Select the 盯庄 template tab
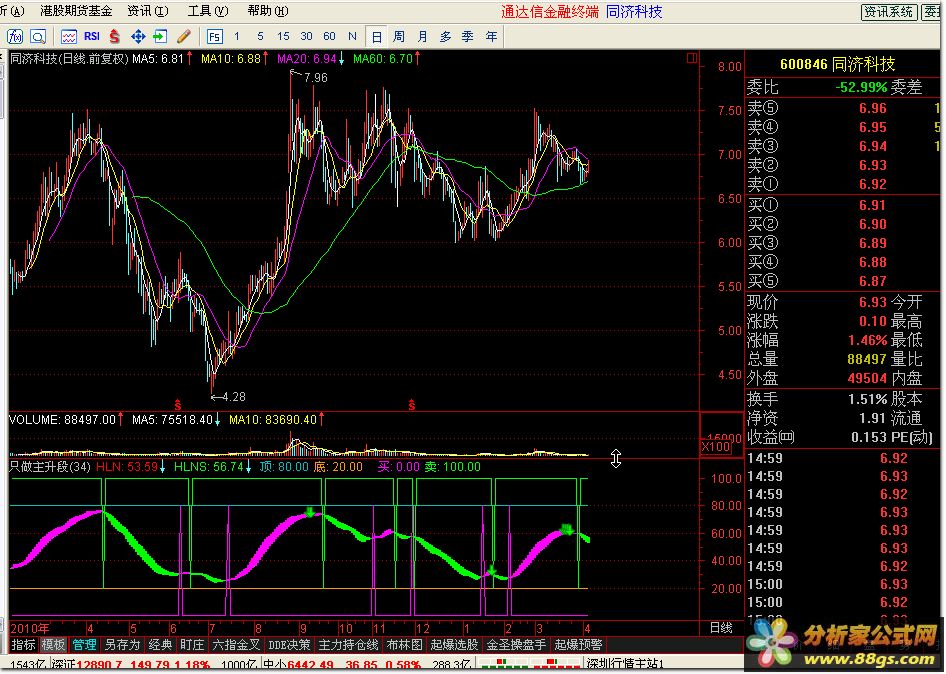 point(192,645)
